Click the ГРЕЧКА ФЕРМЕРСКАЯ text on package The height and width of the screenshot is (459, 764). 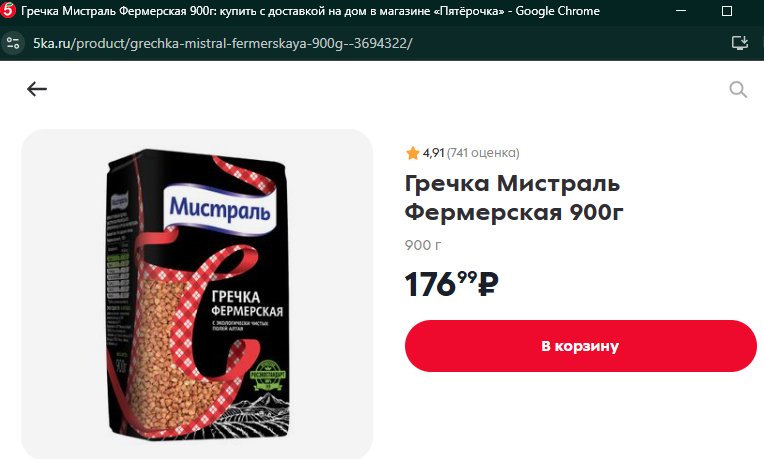click(x=247, y=304)
